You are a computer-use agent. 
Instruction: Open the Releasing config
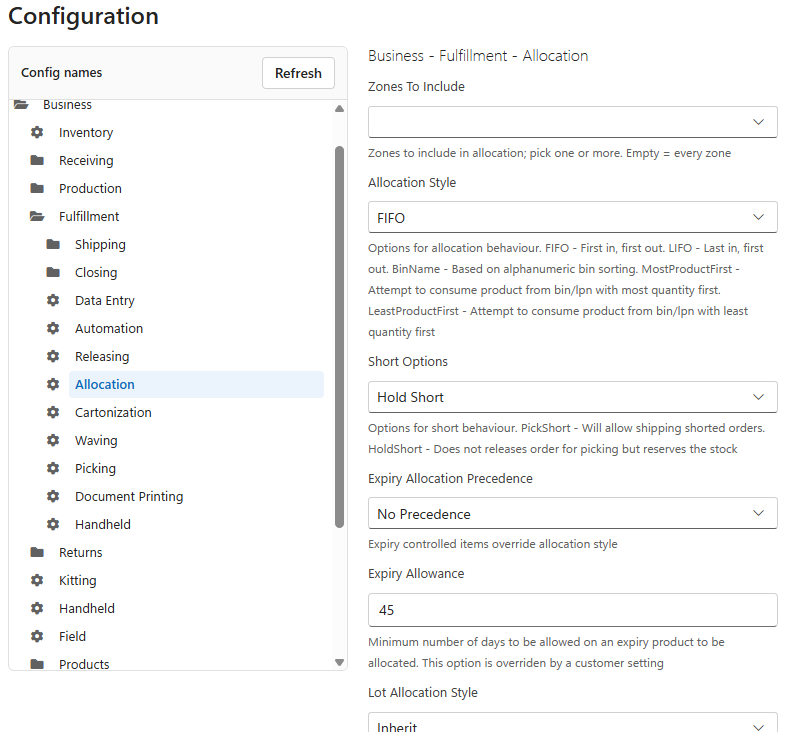pos(102,356)
